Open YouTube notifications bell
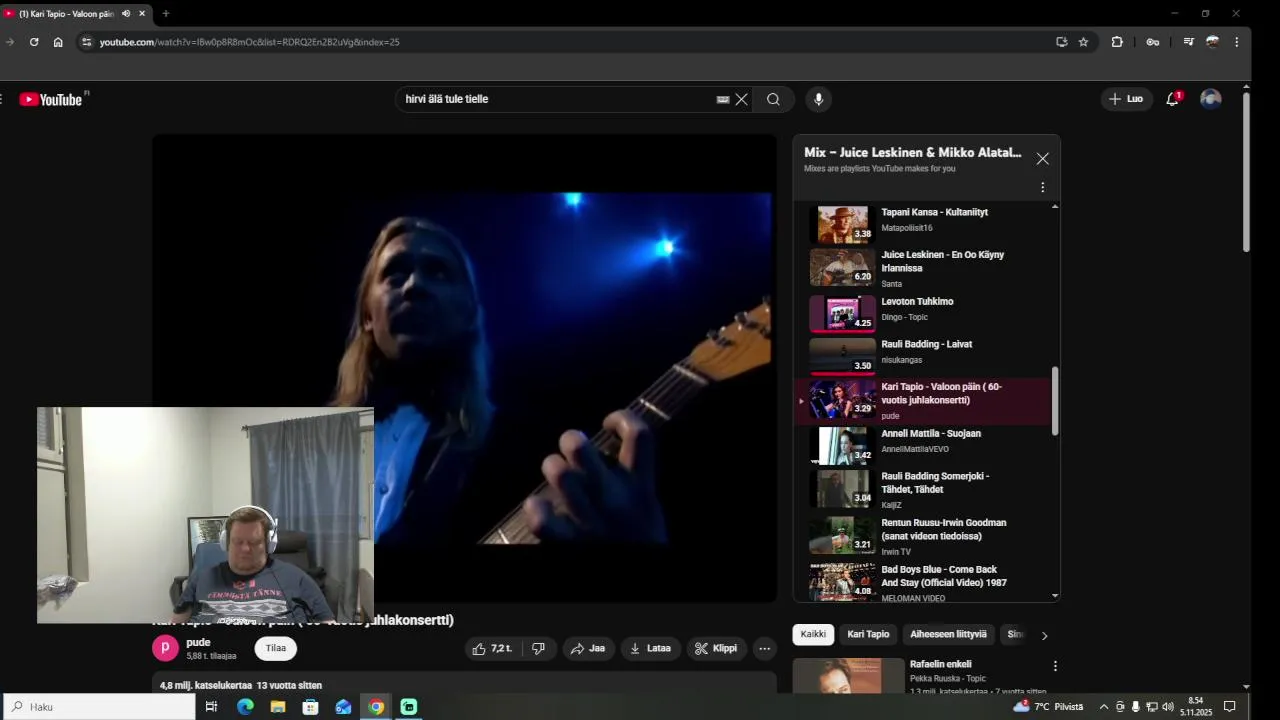 1173,99
